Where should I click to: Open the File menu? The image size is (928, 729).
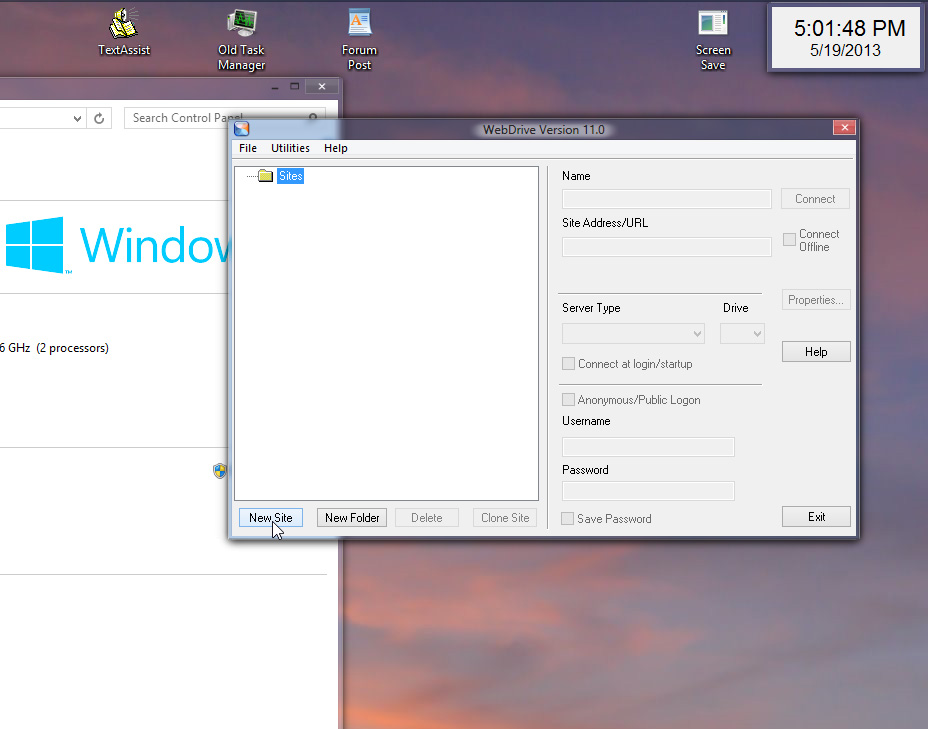(247, 148)
